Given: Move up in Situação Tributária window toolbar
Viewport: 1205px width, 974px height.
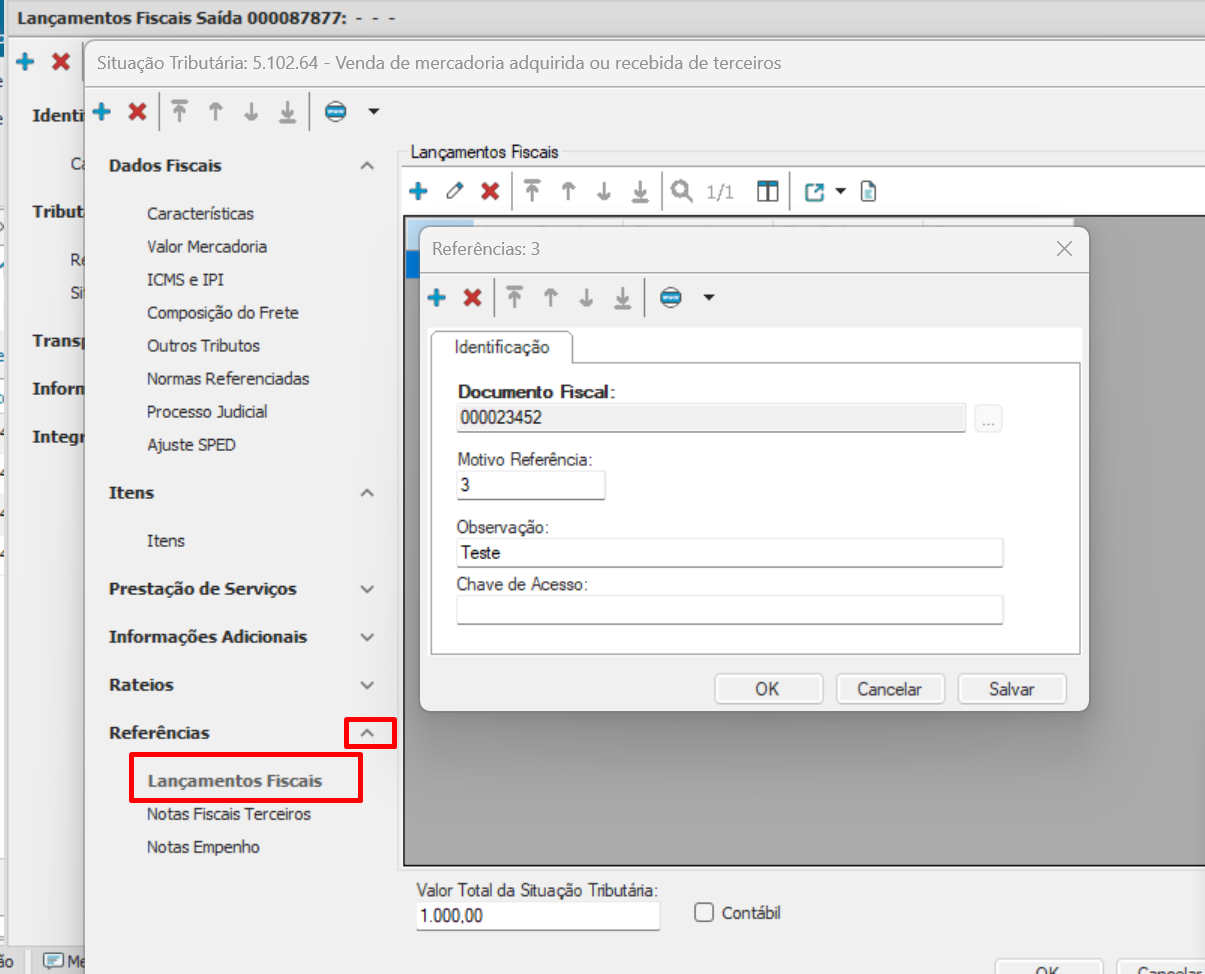Looking at the screenshot, I should (x=215, y=112).
